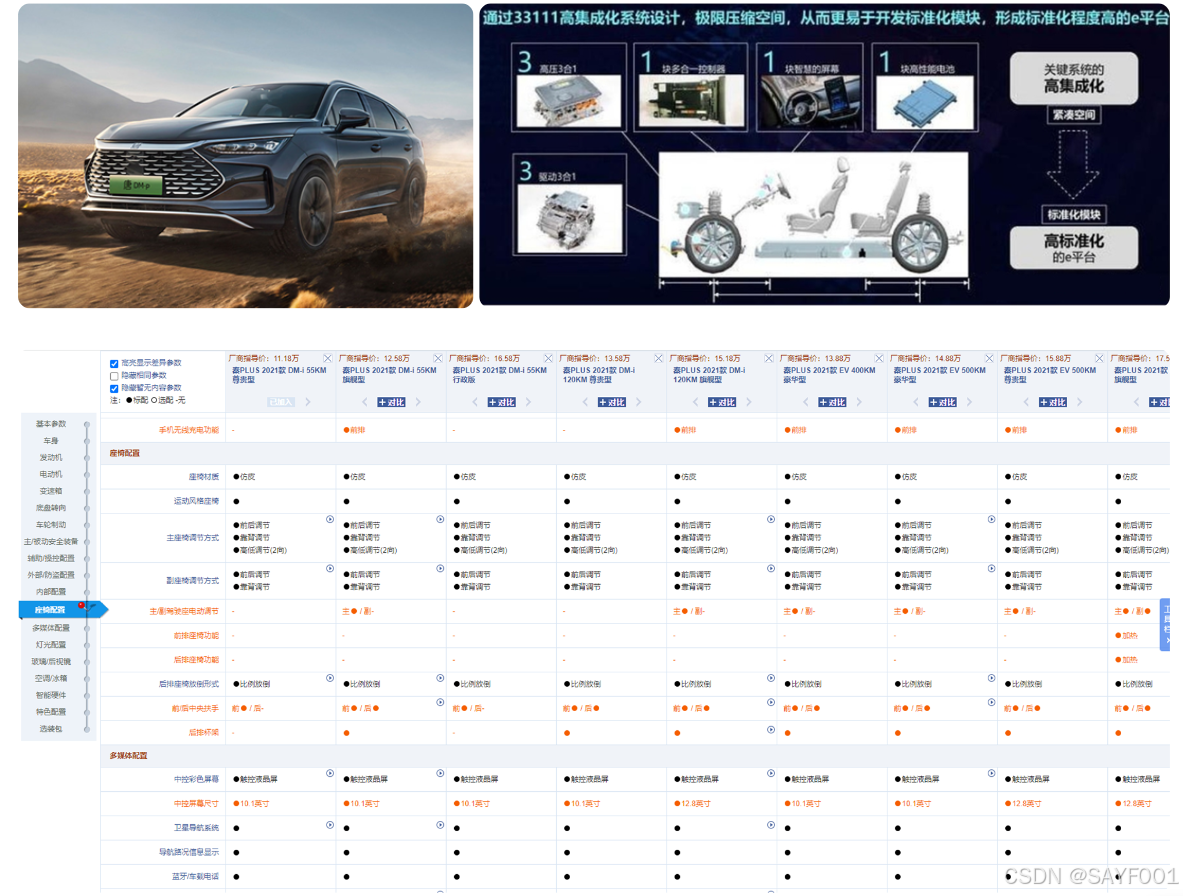Jump to 灯光配置 section in sidebar
Screen dimensions: 1183x896
click(51, 645)
